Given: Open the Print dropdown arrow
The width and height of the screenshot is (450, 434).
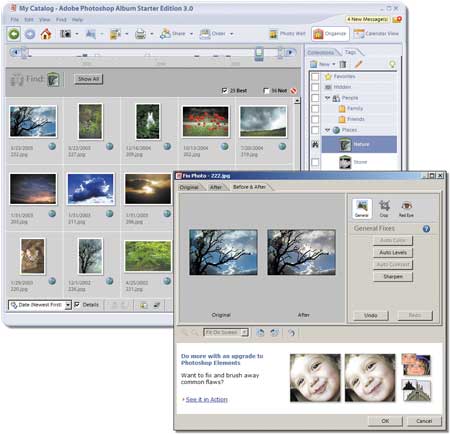Looking at the screenshot, I should (x=152, y=34).
